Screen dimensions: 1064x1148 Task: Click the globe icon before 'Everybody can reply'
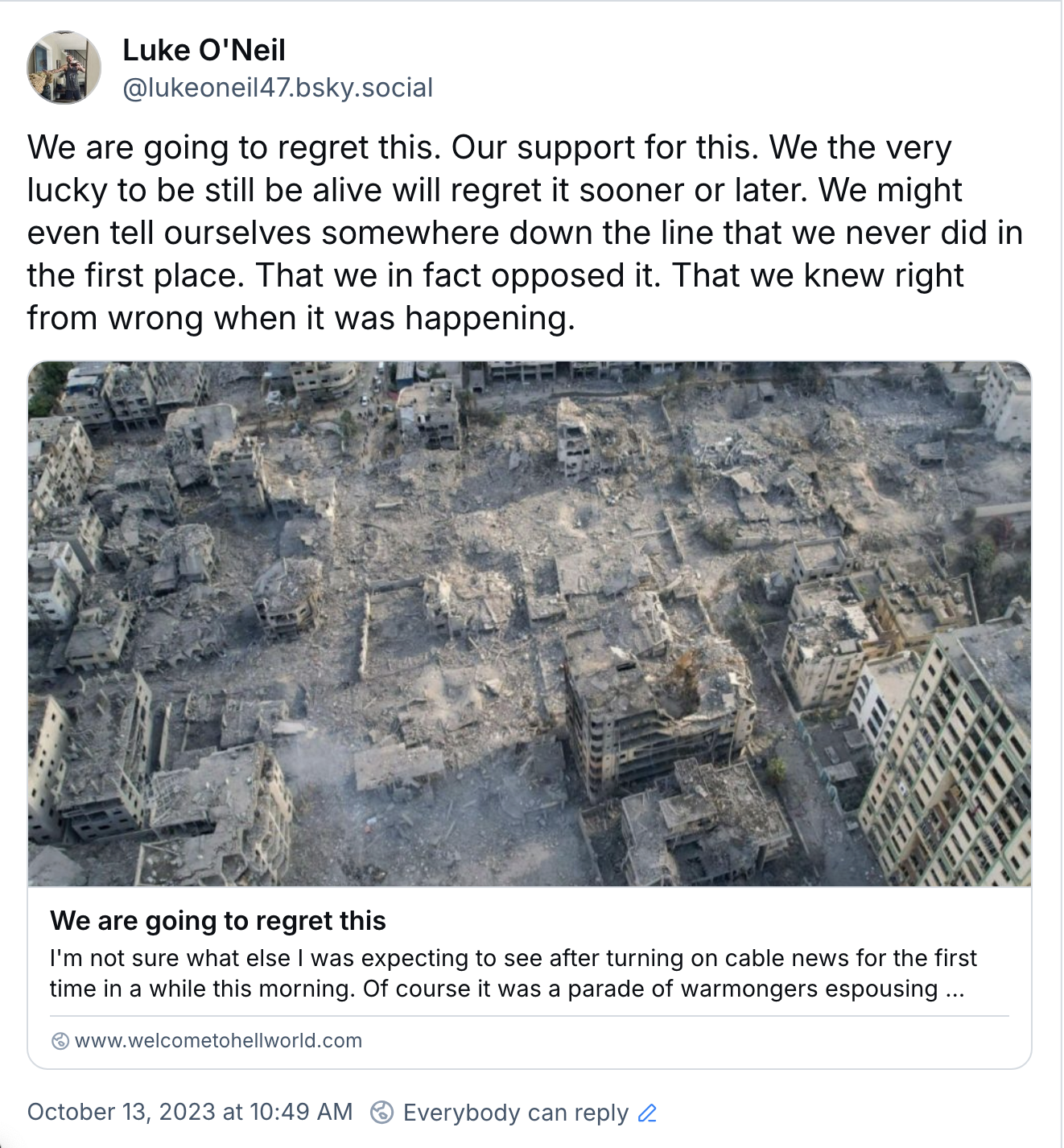(381, 1113)
